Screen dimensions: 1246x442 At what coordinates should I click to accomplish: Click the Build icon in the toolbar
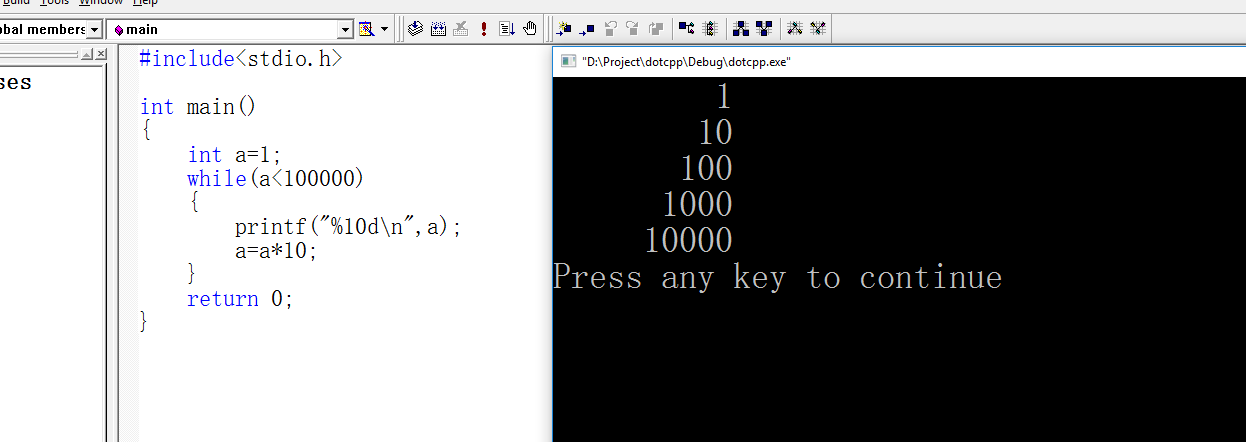point(438,29)
